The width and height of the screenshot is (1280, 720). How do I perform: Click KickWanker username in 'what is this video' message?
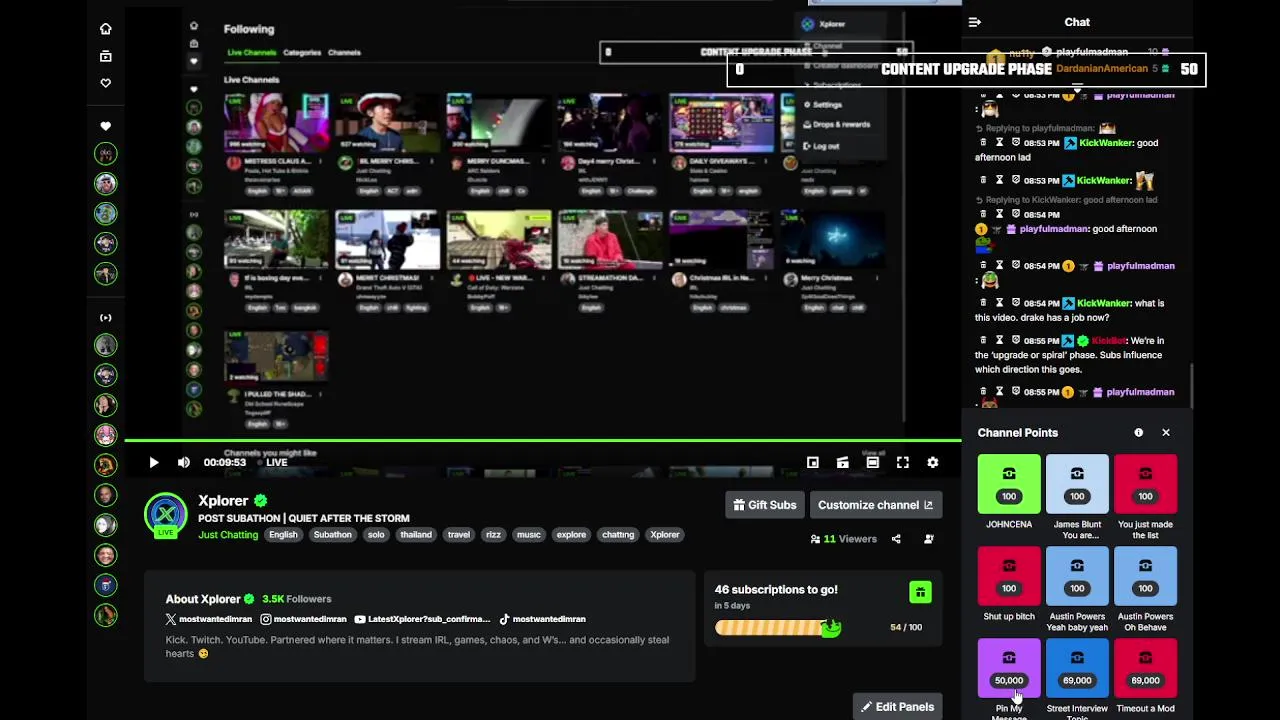pos(1104,303)
